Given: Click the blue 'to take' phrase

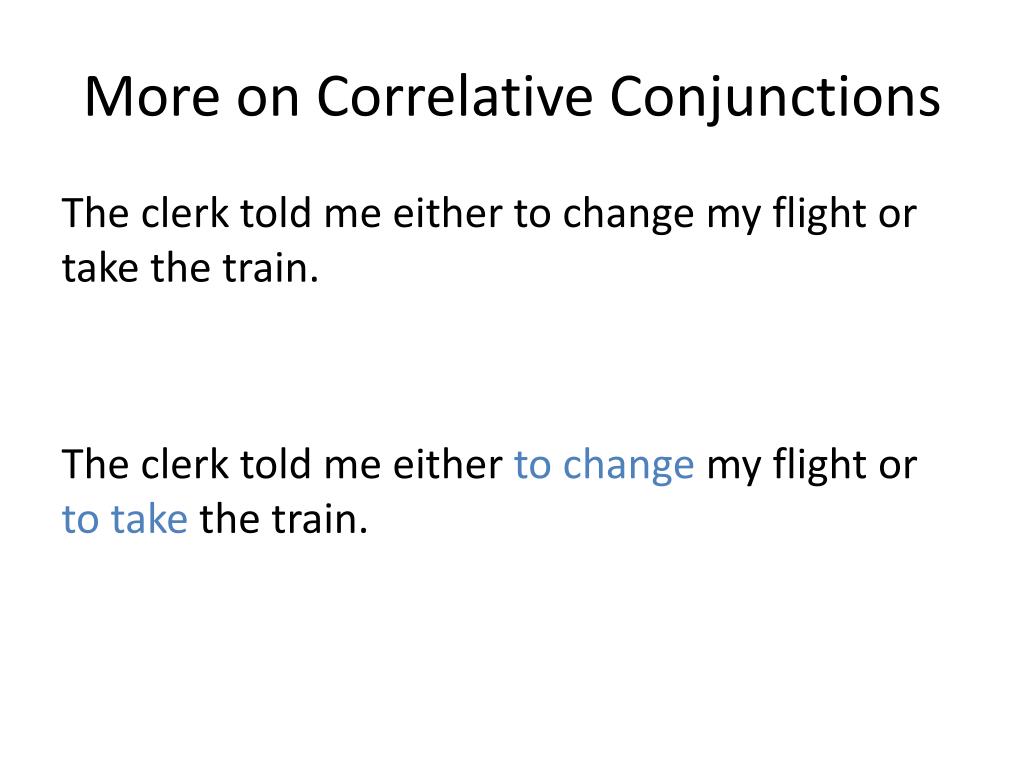Looking at the screenshot, I should (x=125, y=520).
